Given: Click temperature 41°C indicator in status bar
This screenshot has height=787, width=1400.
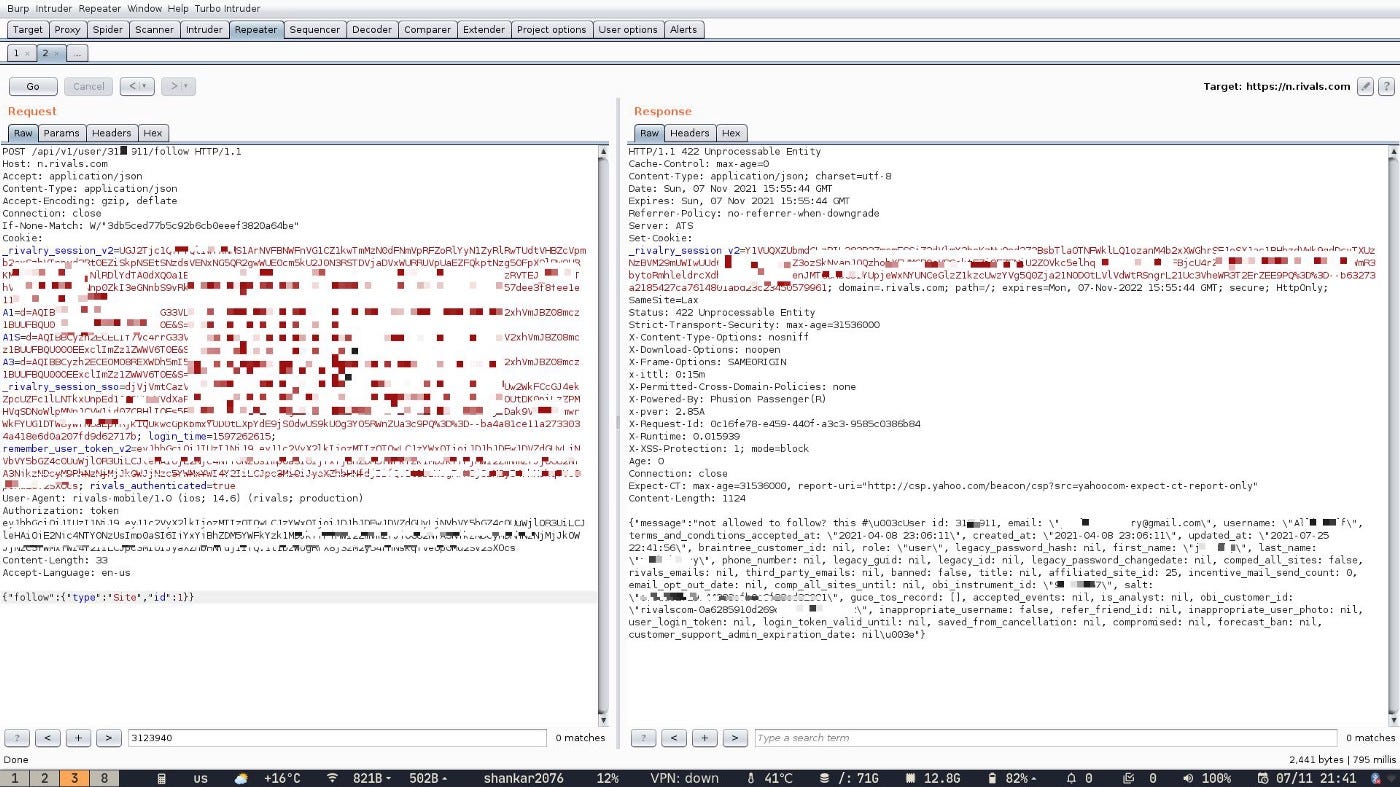Looking at the screenshot, I should pos(770,778).
